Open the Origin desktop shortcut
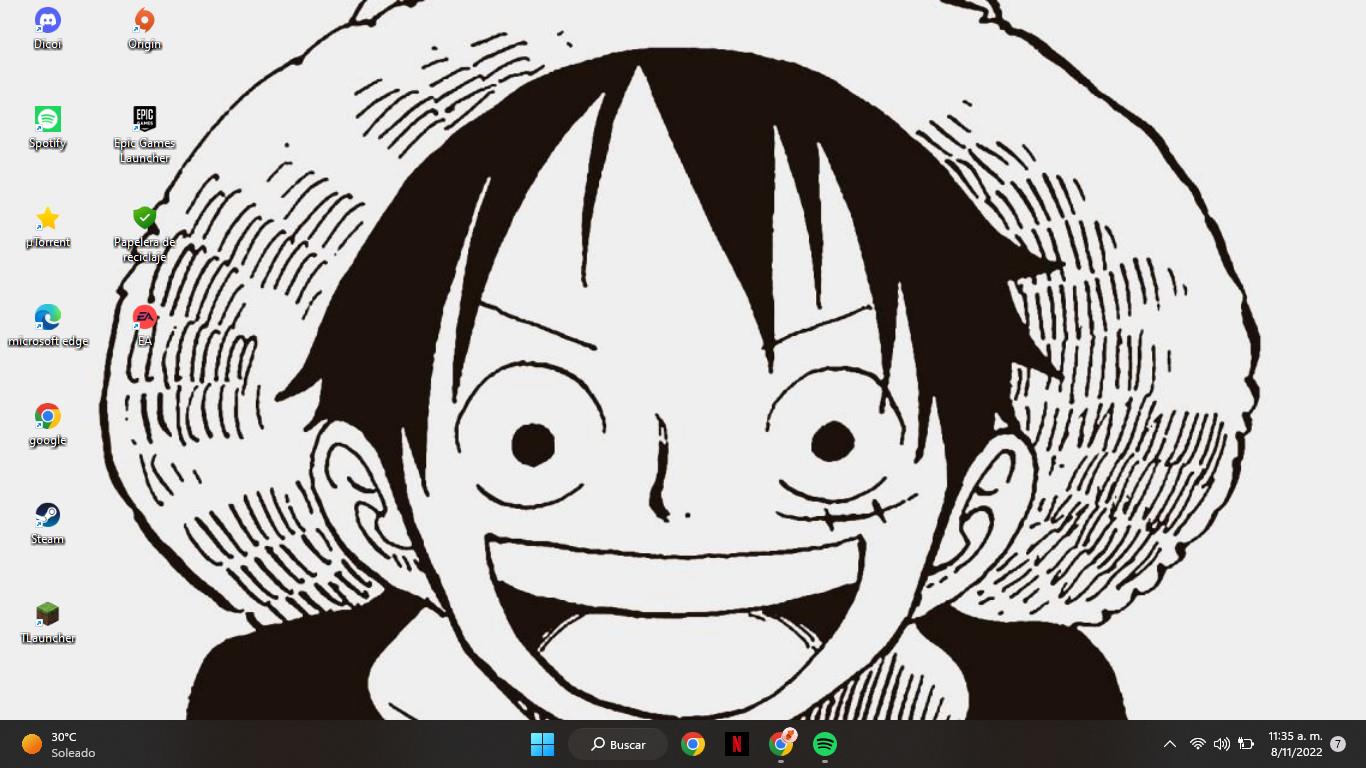This screenshot has height=768, width=1366. [144, 21]
